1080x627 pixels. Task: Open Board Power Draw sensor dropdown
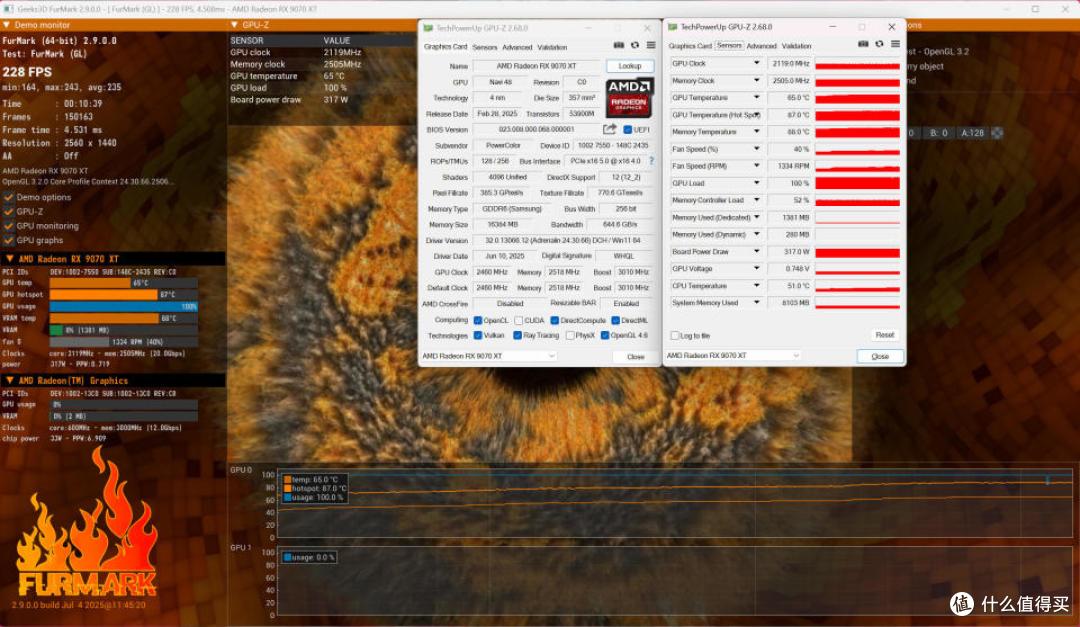pyautogui.click(x=756, y=251)
